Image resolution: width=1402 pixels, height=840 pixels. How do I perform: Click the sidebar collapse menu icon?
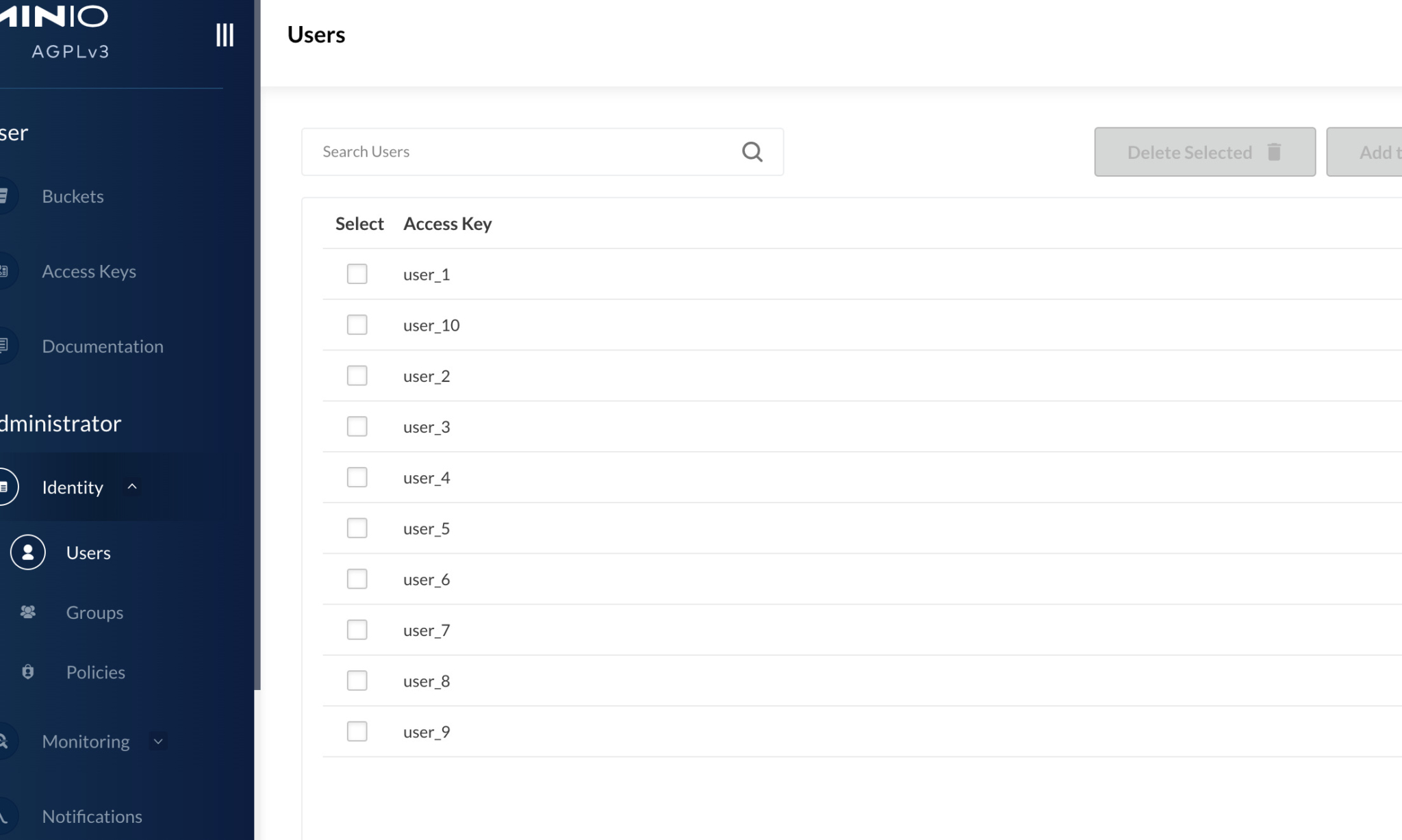(x=225, y=34)
